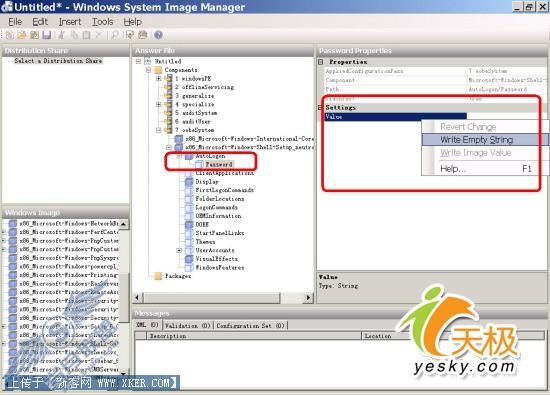Select the LogonCommands tree item
Screen dimensions: 550x395
pos(216,207)
